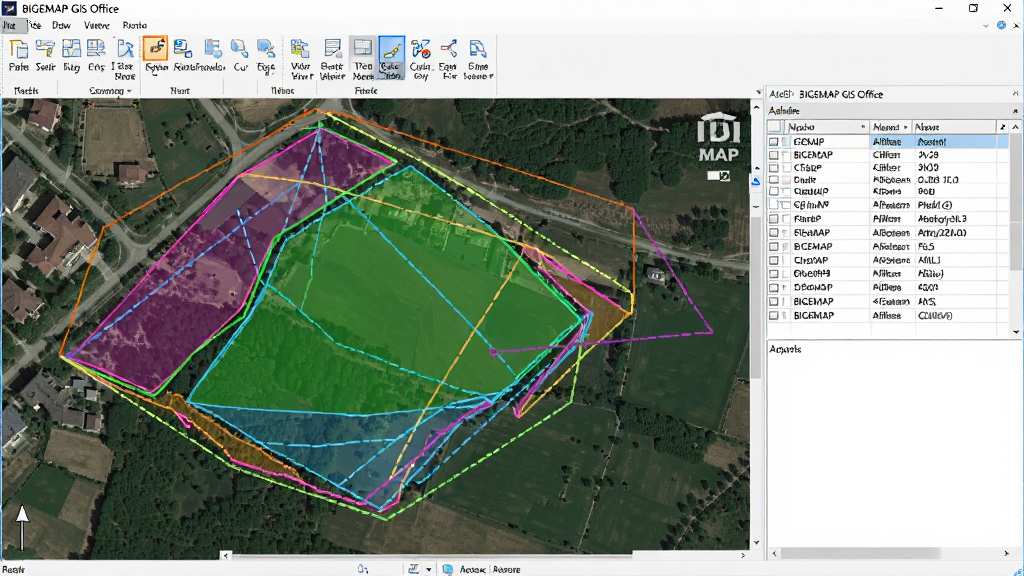
Task: Open the Ronta menu
Action: (135, 25)
